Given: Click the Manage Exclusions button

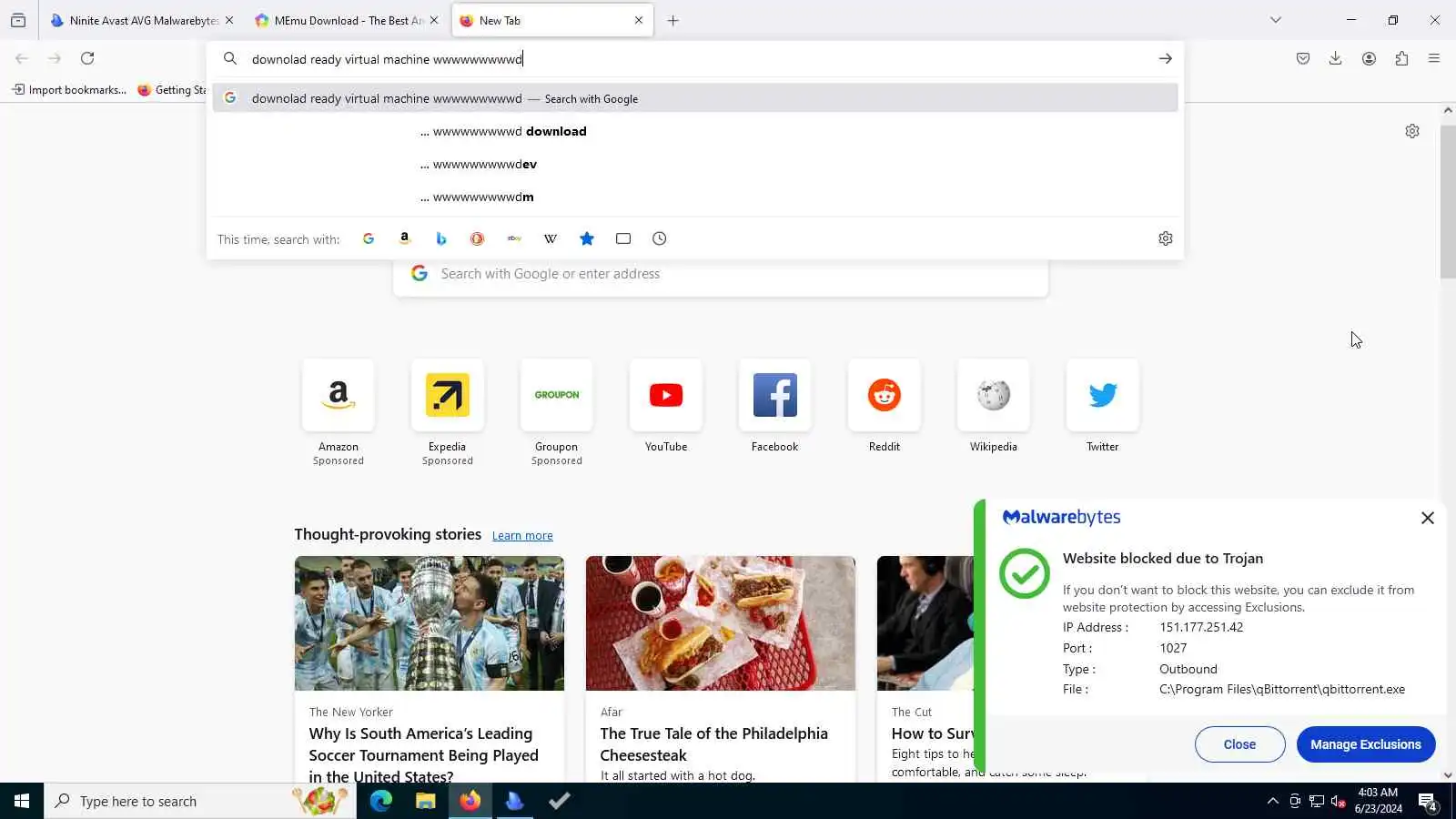Looking at the screenshot, I should click(x=1366, y=744).
